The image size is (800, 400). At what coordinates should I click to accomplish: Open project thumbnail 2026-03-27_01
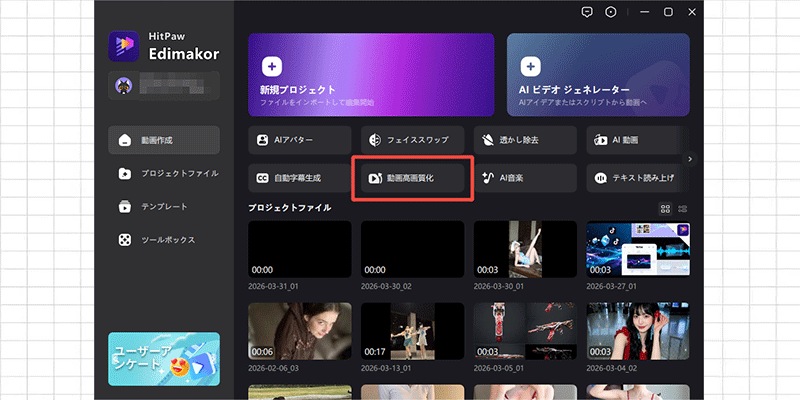click(638, 249)
